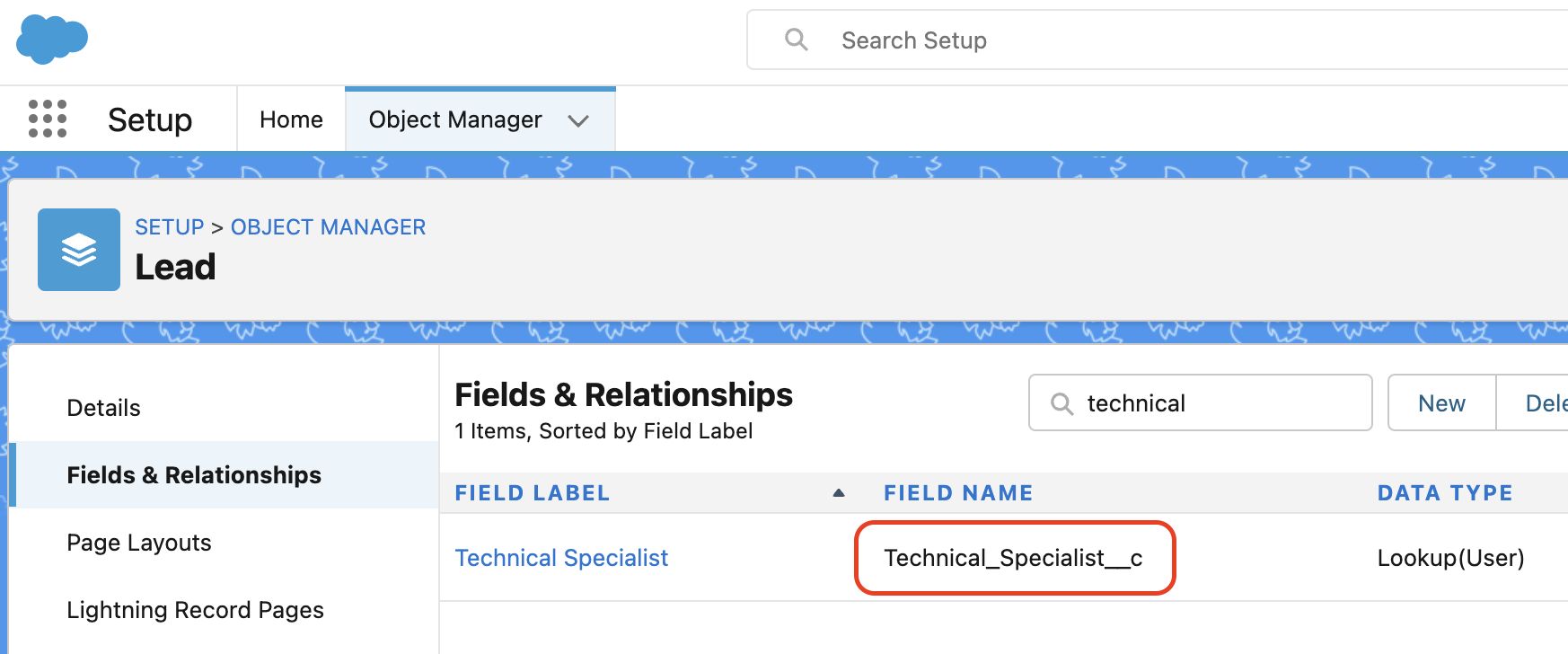Image resolution: width=1568 pixels, height=654 pixels.
Task: Switch to the Home tab
Action: pos(291,119)
